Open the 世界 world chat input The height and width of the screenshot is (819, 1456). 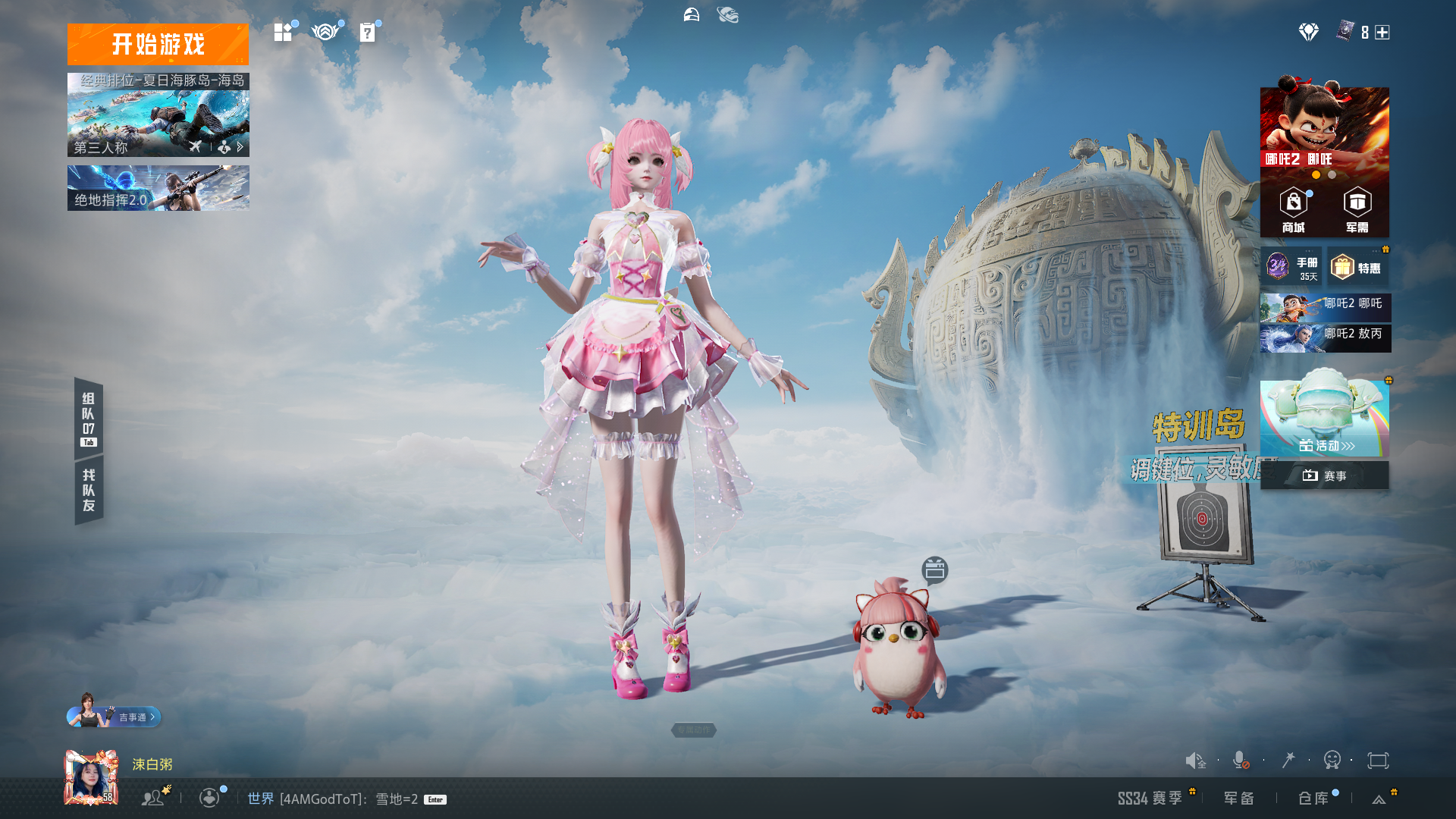334,799
